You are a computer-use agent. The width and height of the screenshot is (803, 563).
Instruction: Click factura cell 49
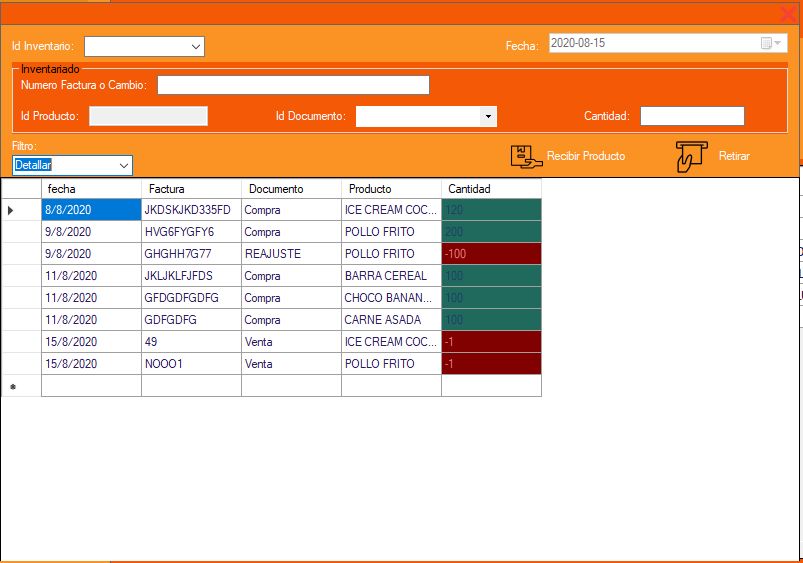(x=191, y=342)
